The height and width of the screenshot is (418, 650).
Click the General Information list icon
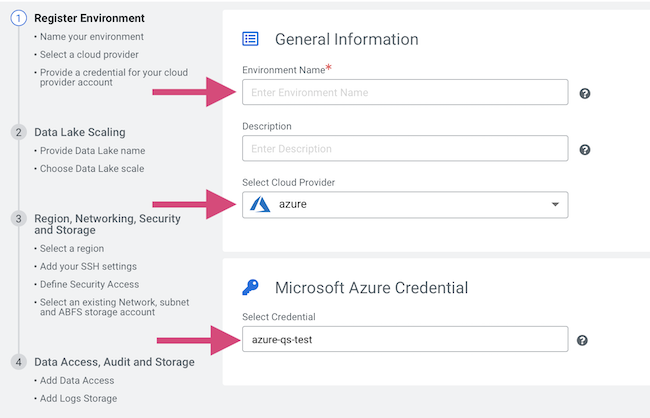tap(251, 39)
